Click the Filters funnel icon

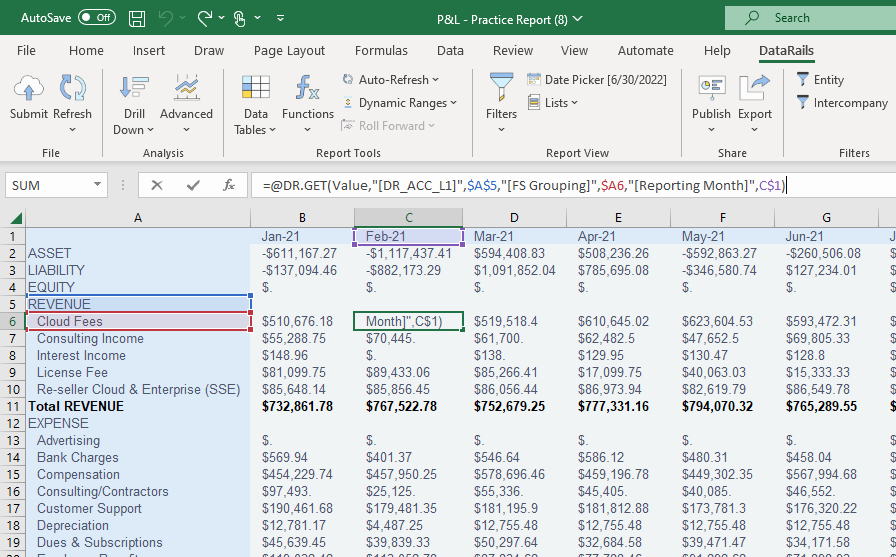point(501,89)
